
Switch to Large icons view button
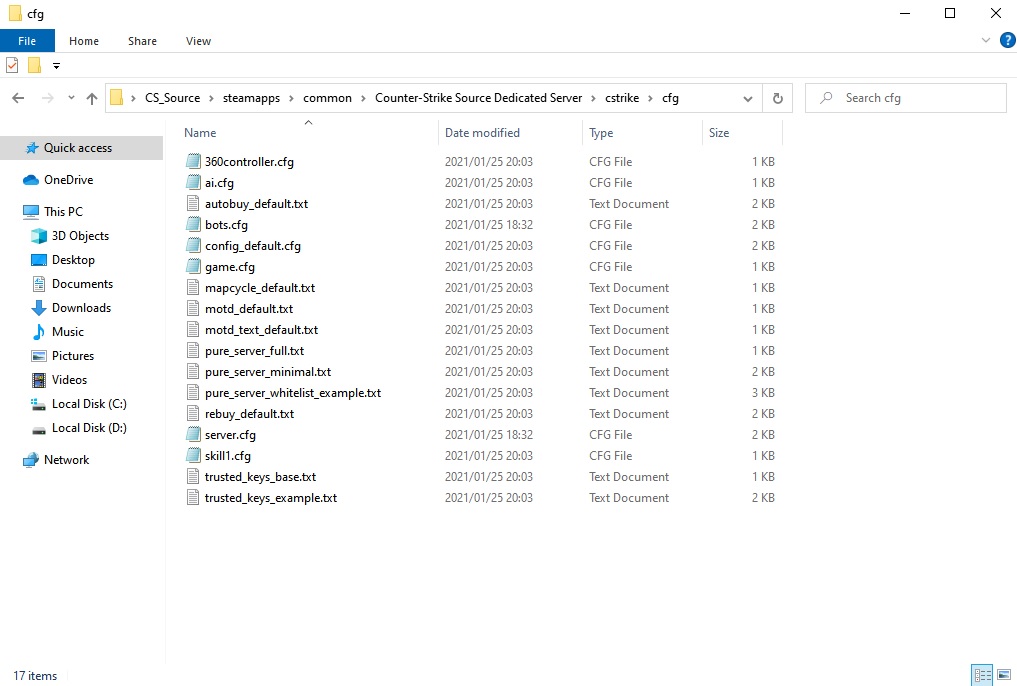coord(1004,675)
